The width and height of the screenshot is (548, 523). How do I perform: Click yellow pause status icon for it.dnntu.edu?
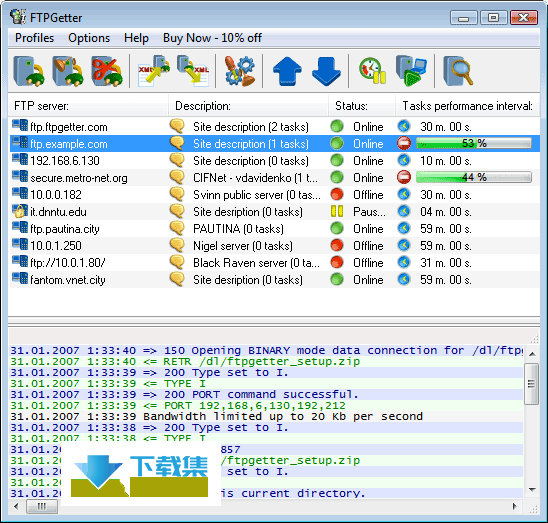(x=337, y=211)
